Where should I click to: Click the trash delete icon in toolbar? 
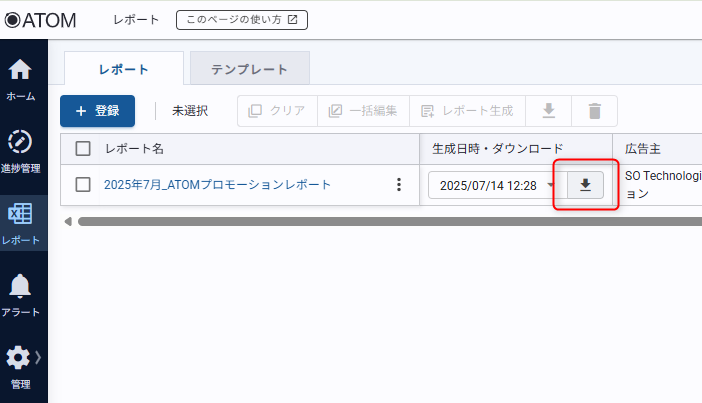tap(595, 111)
